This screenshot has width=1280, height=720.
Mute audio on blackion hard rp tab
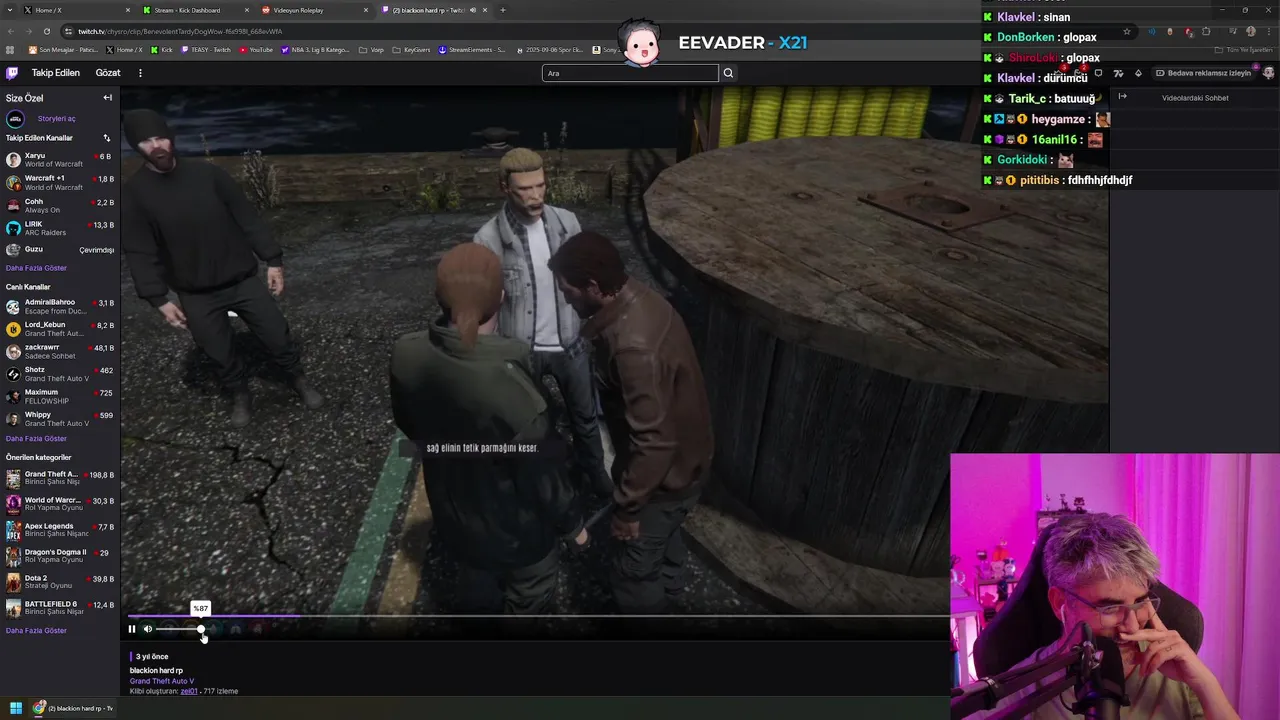pyautogui.click(x=473, y=10)
